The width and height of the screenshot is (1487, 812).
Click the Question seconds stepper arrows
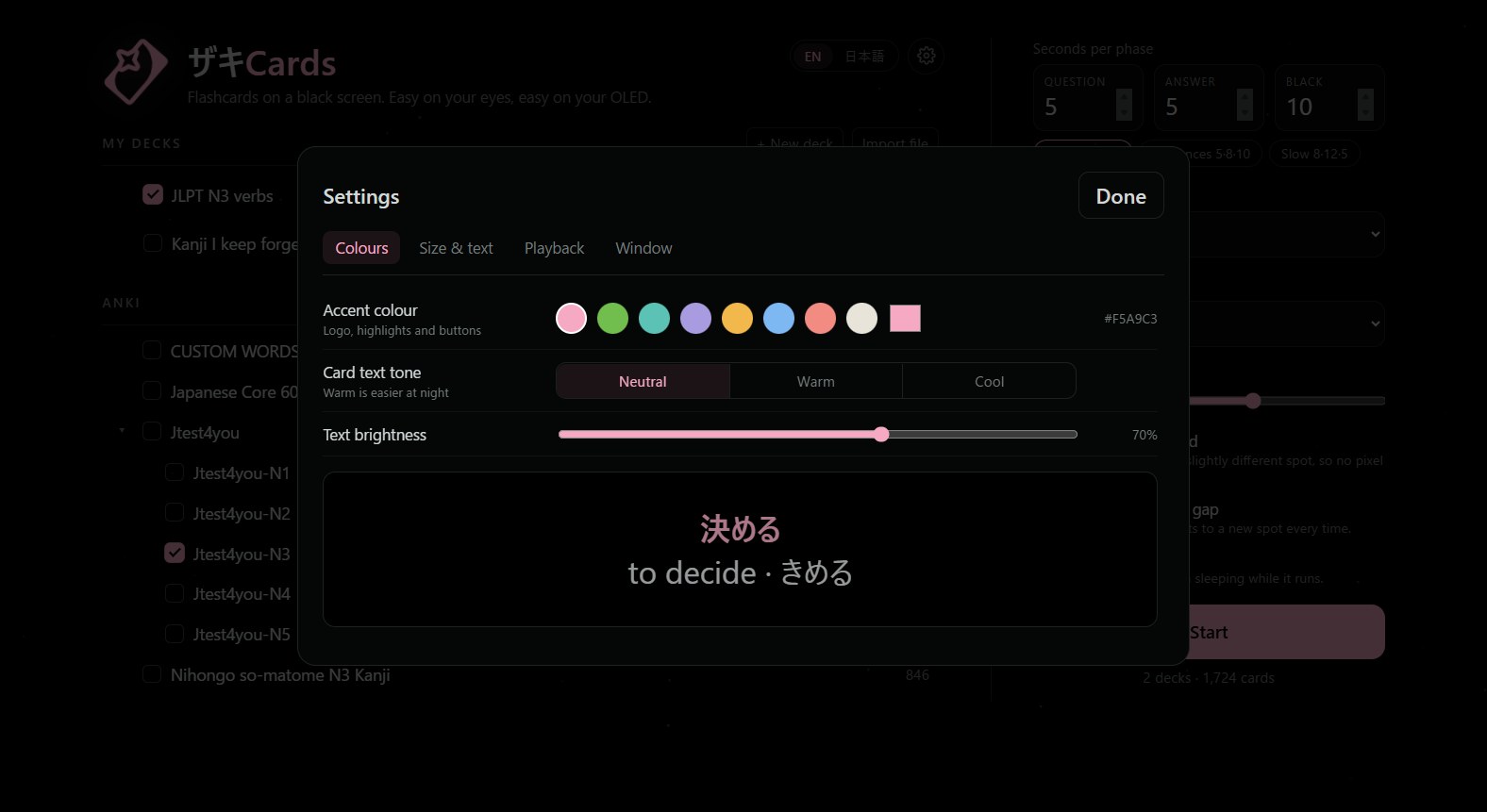click(x=1124, y=105)
